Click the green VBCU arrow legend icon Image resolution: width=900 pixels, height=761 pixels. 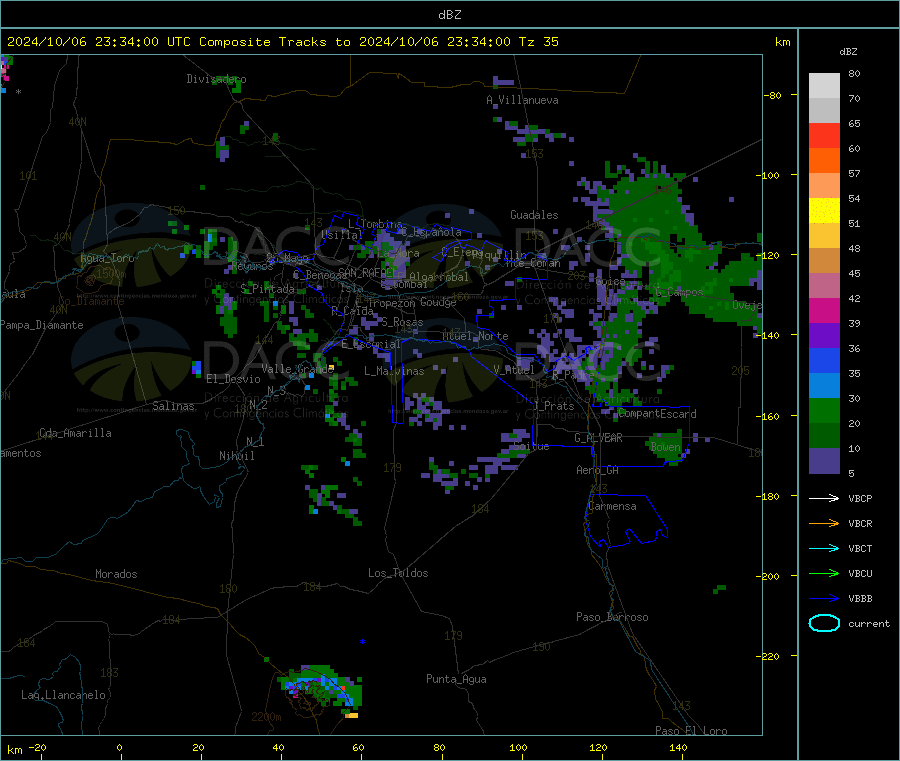pyautogui.click(x=824, y=573)
